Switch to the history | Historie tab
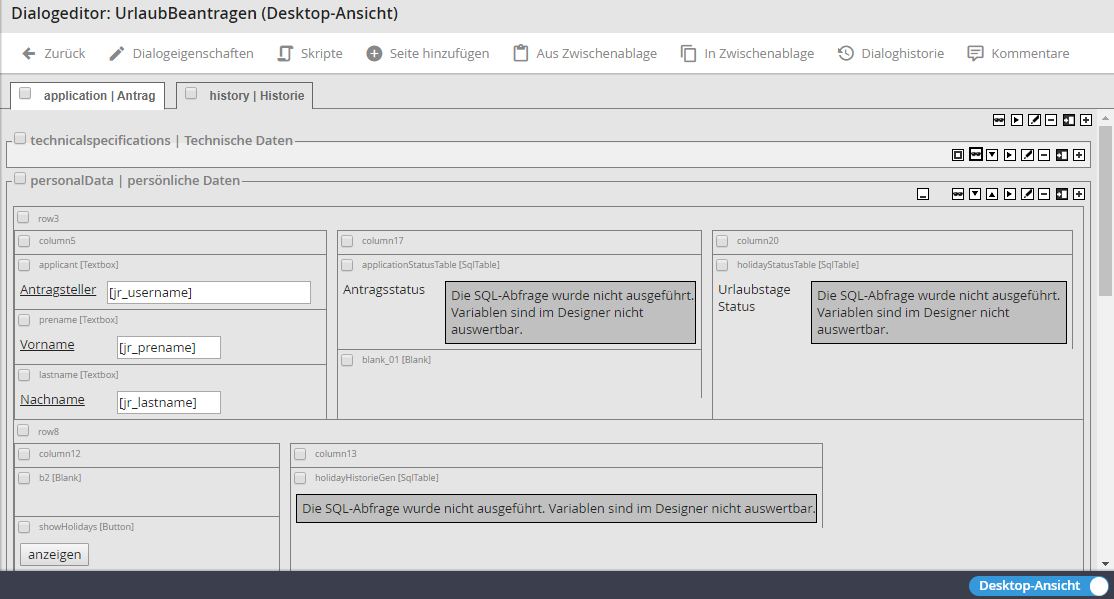Viewport: 1114px width, 599px height. (245, 95)
